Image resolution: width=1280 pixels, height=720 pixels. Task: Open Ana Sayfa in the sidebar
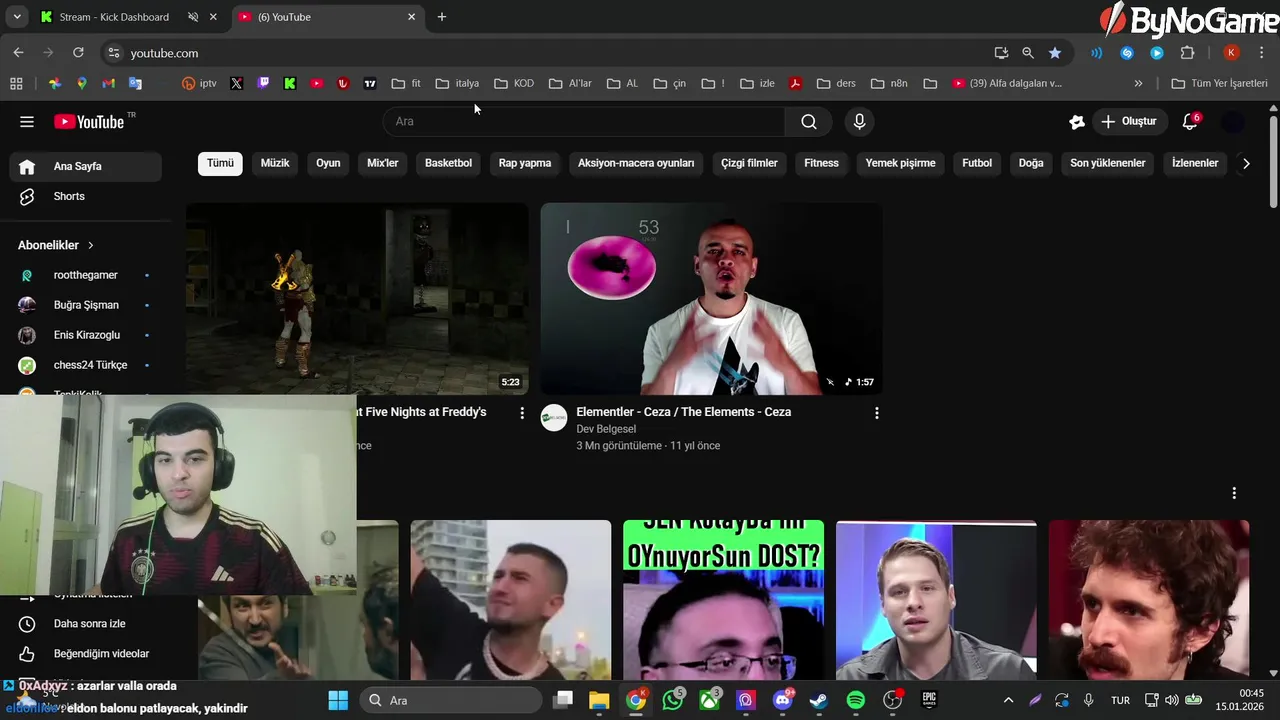[x=86, y=166]
